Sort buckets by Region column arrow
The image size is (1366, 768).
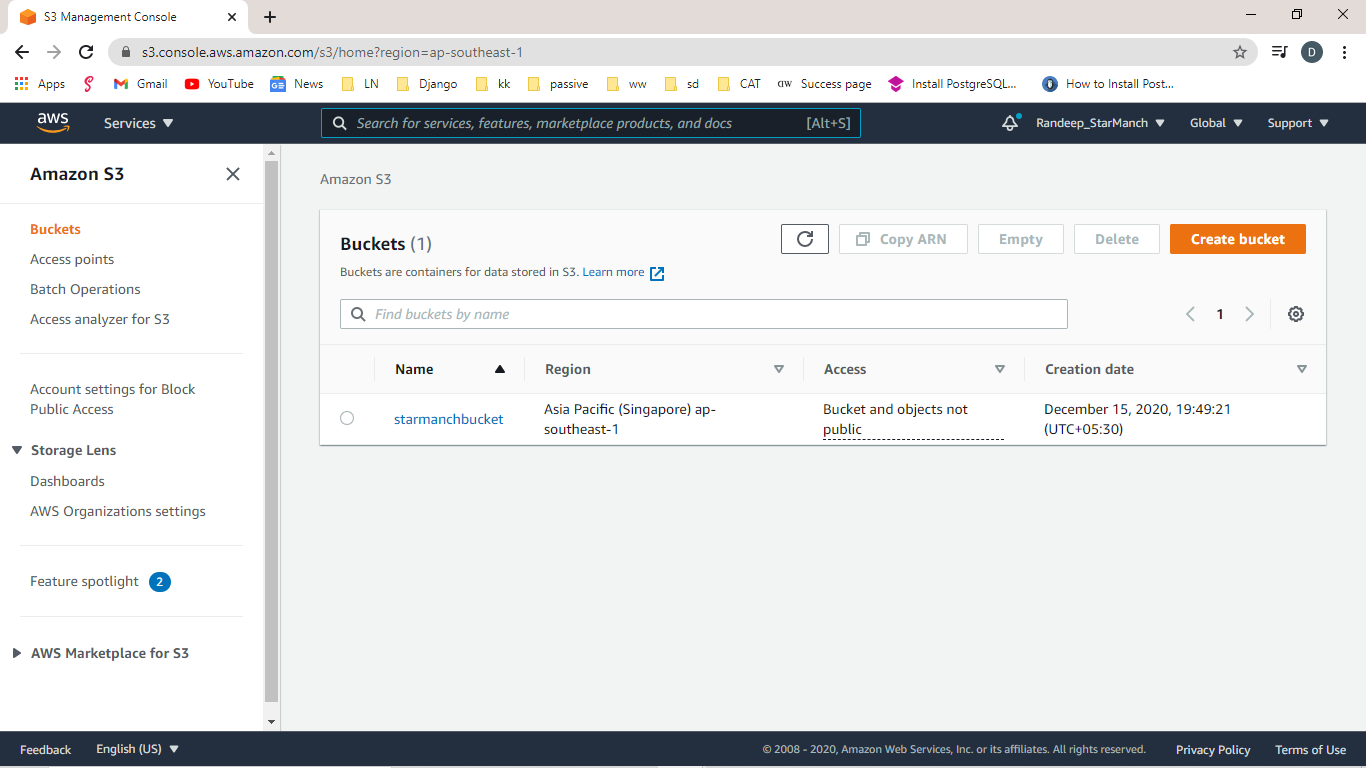point(779,369)
